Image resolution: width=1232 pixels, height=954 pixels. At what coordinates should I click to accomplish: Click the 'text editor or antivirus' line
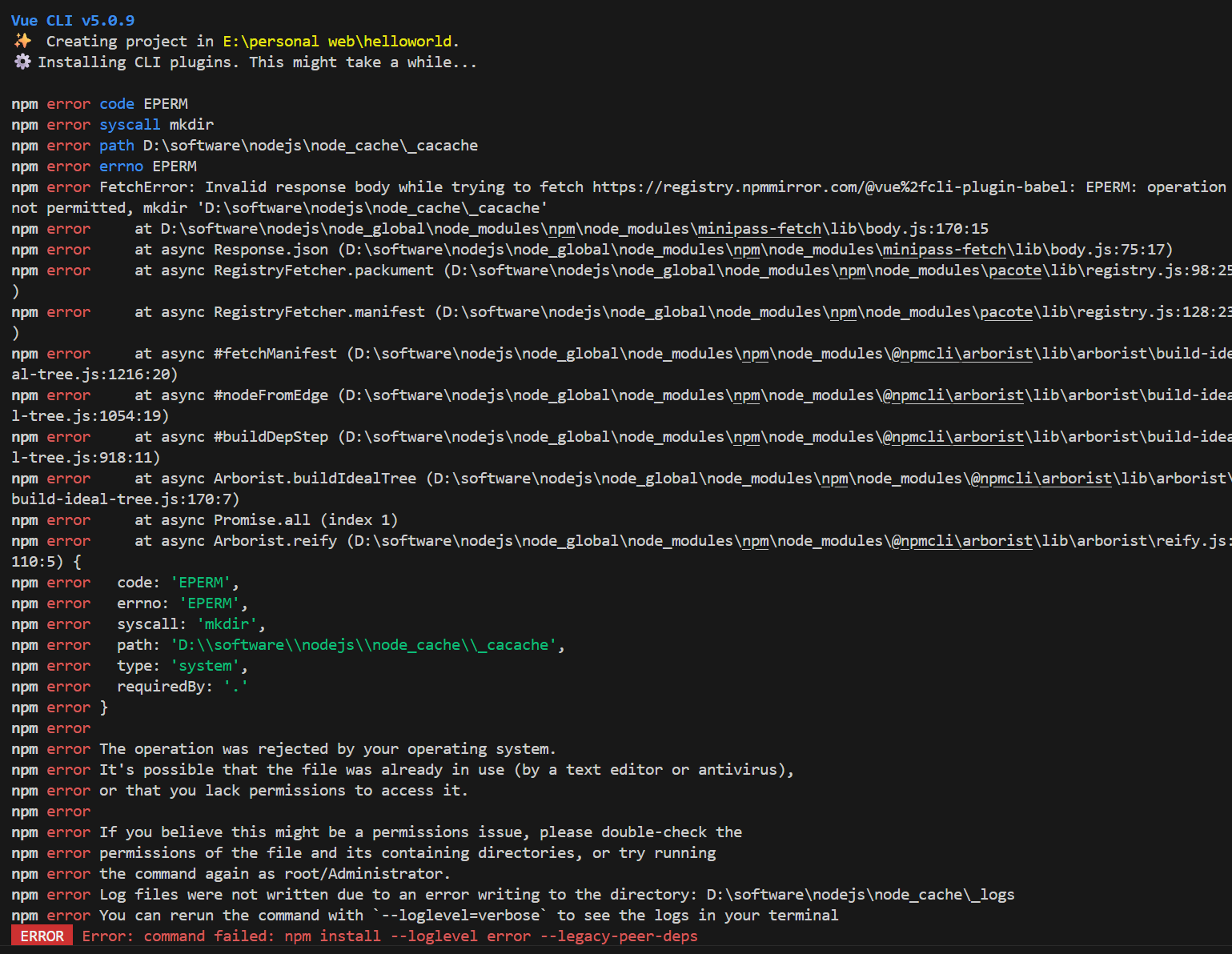point(403,769)
